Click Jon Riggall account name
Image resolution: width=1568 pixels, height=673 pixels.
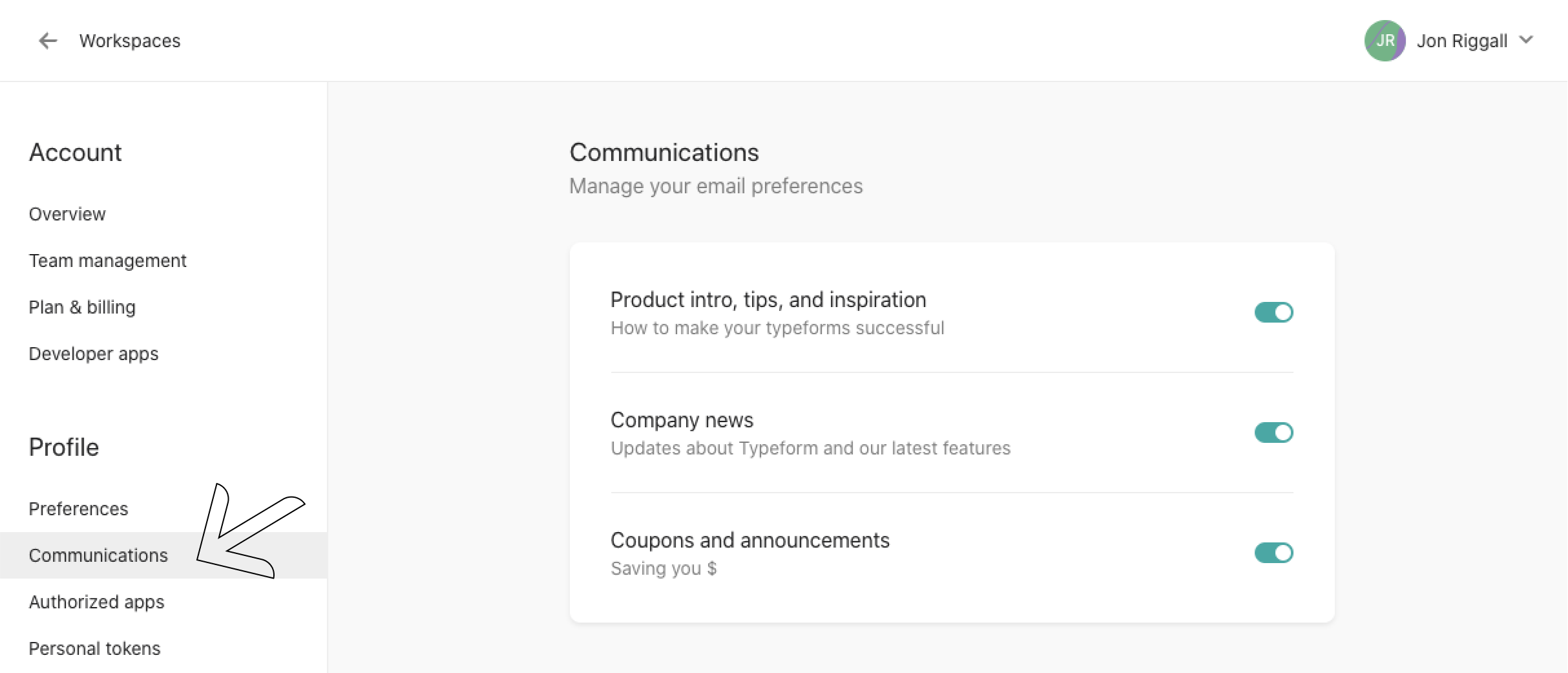[x=1463, y=40]
